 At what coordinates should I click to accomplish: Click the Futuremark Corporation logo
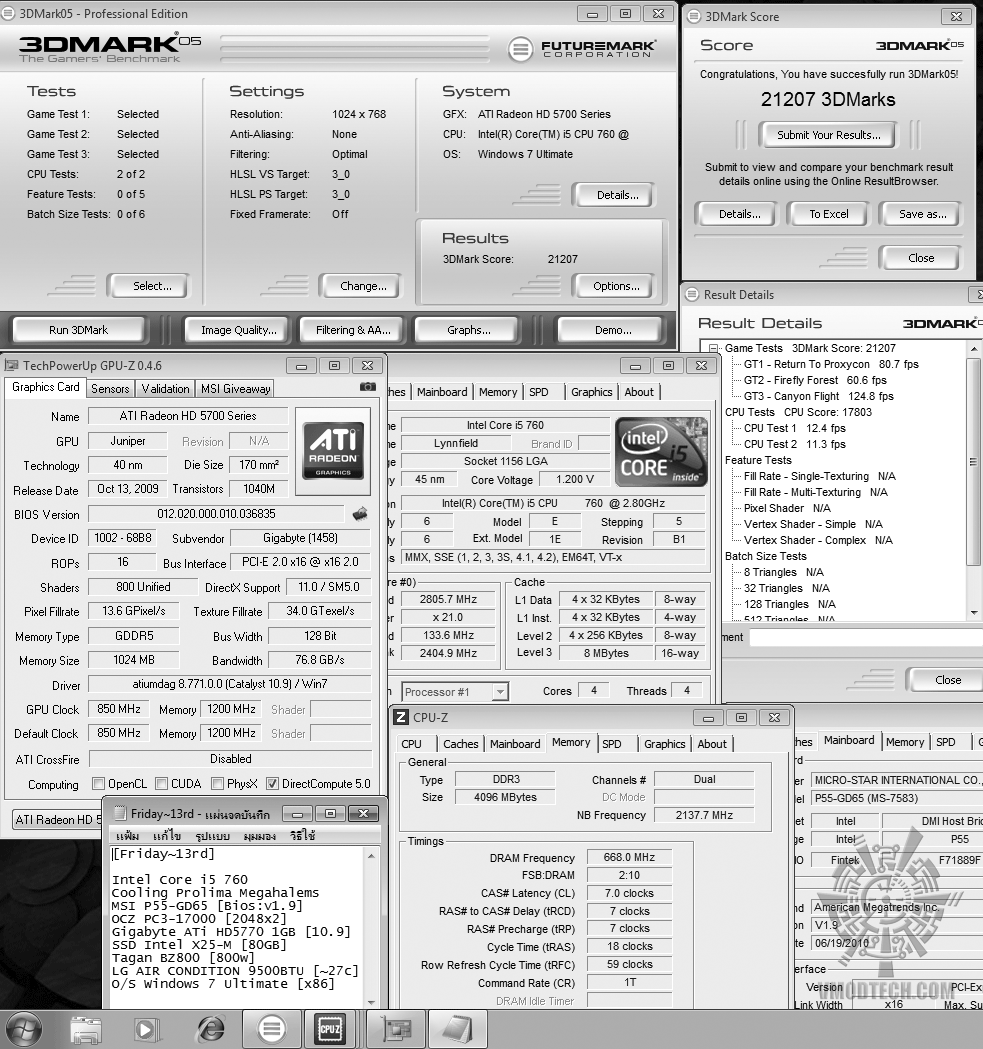pyautogui.click(x=582, y=49)
